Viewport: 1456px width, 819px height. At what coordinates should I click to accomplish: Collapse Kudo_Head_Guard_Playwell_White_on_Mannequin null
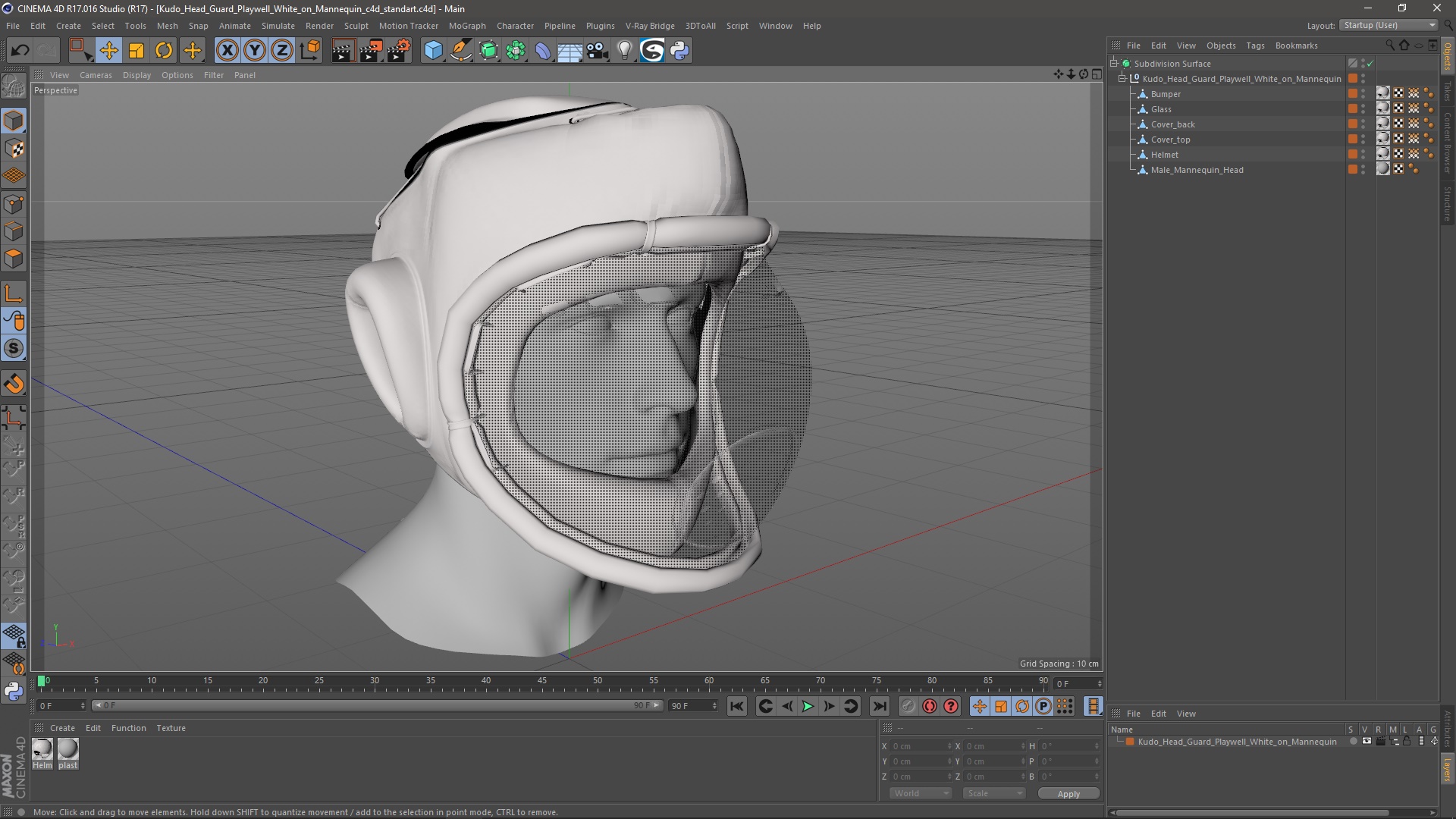pyautogui.click(x=1122, y=79)
